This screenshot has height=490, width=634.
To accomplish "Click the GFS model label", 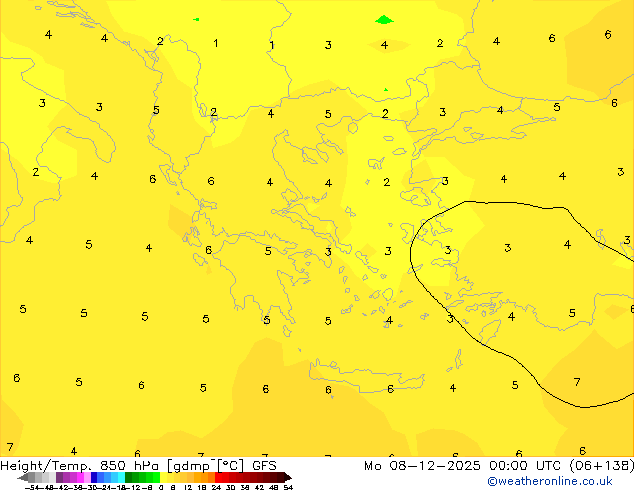I will (264, 466).
